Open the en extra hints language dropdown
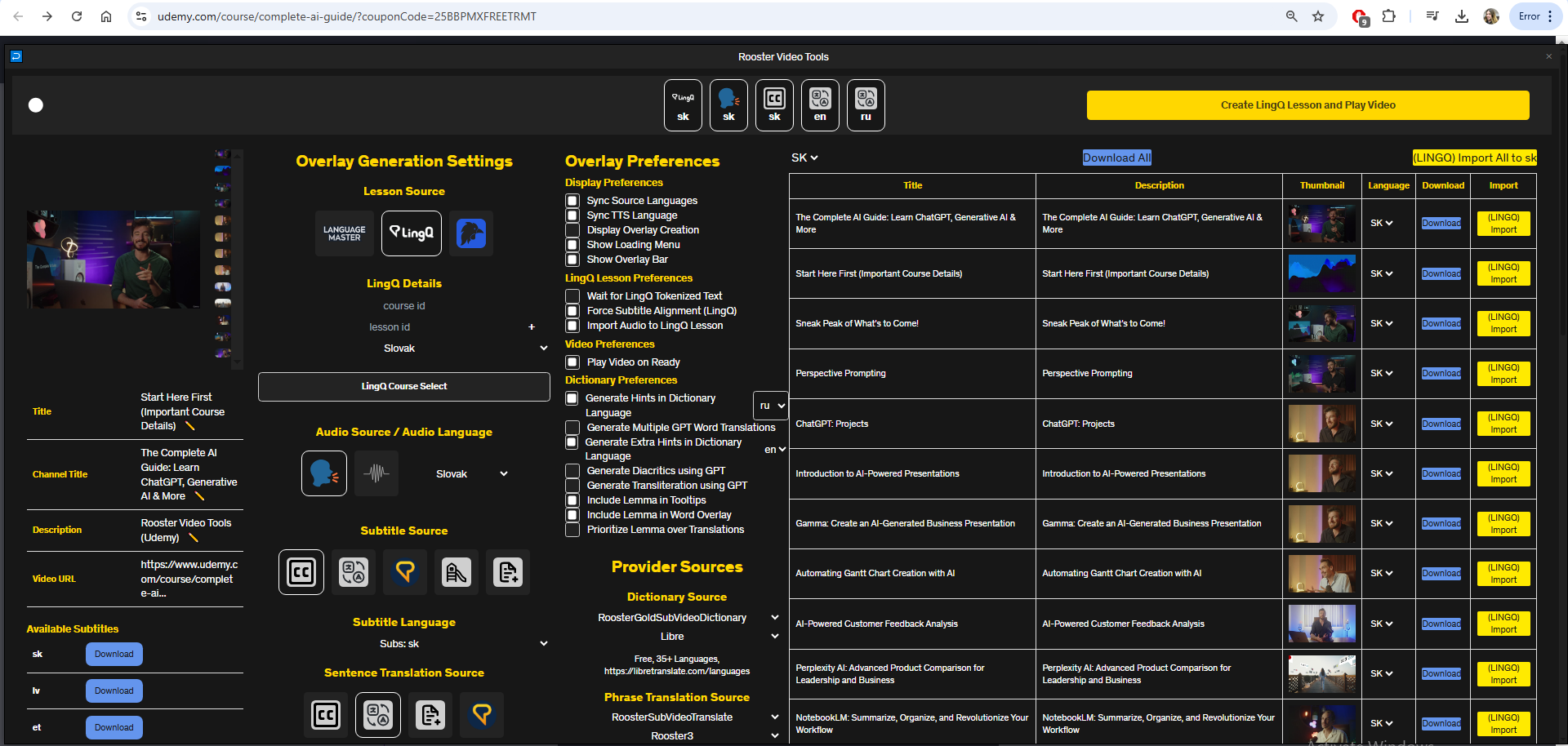 [x=775, y=450]
